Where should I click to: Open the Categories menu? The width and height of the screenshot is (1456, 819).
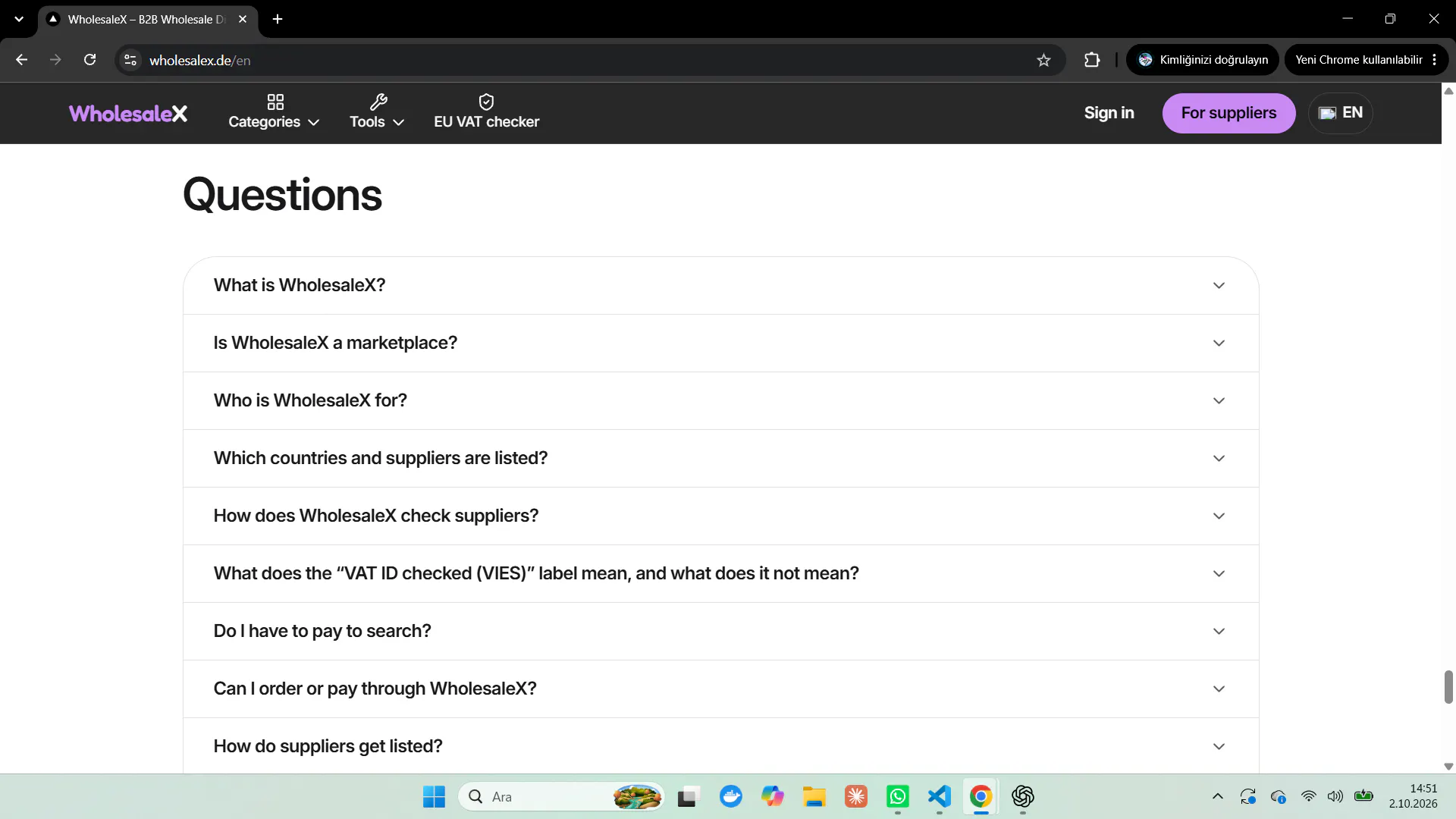(x=274, y=112)
